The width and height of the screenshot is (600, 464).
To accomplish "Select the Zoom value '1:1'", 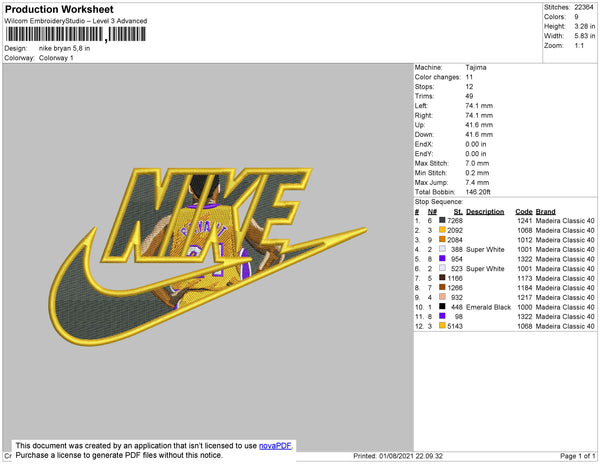I will (579, 46).
